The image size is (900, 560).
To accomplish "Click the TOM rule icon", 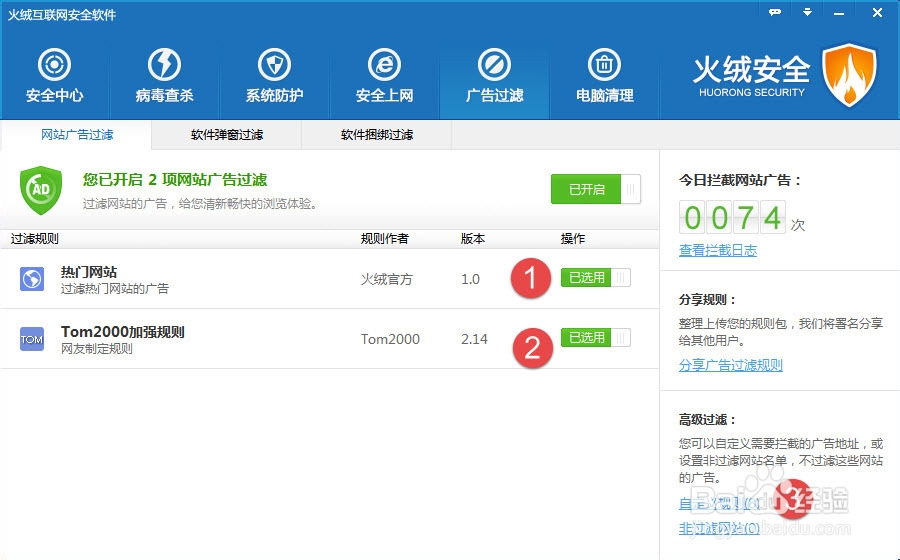I will [x=32, y=339].
